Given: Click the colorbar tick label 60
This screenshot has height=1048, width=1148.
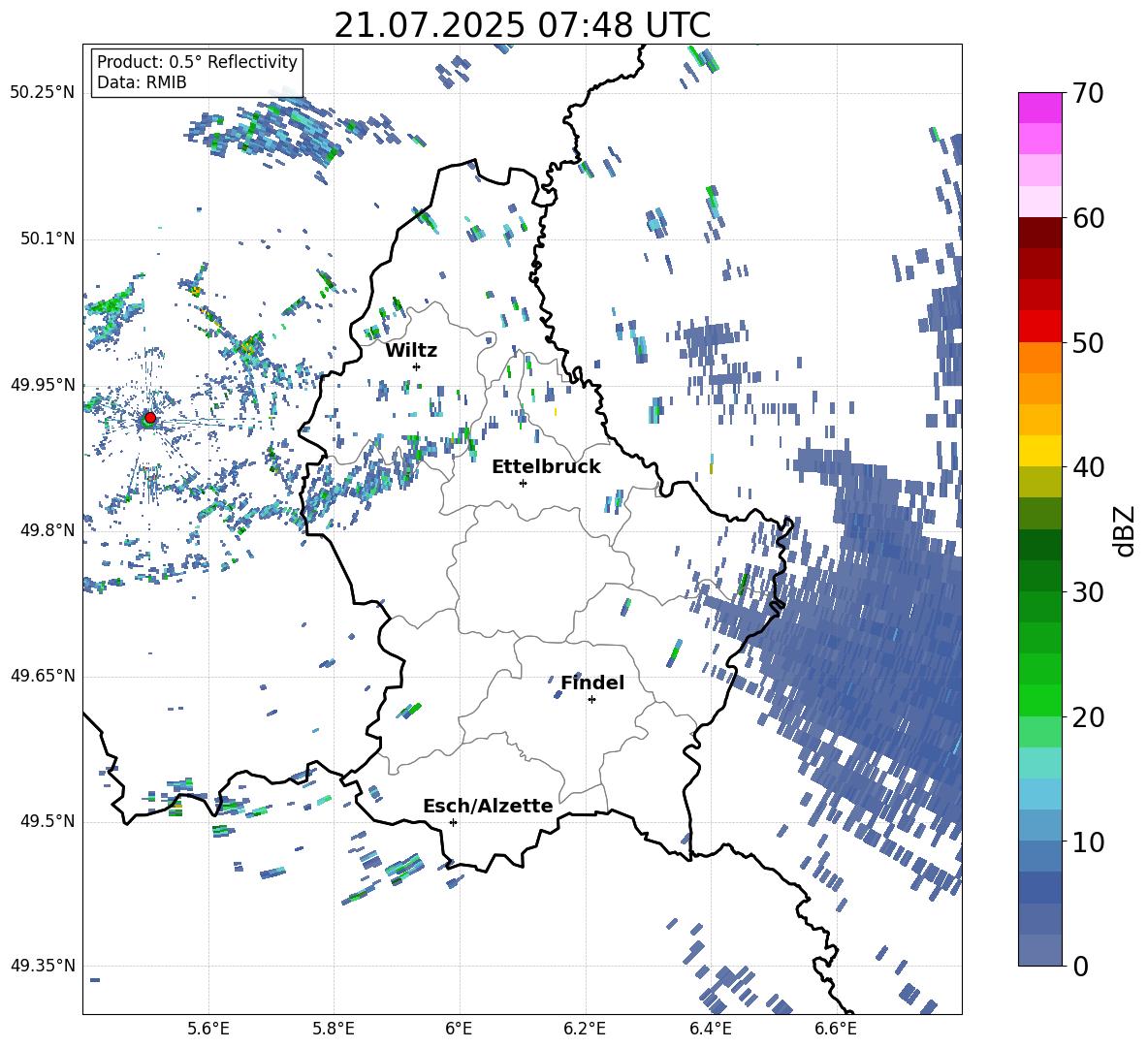Looking at the screenshot, I should [x=1087, y=218].
